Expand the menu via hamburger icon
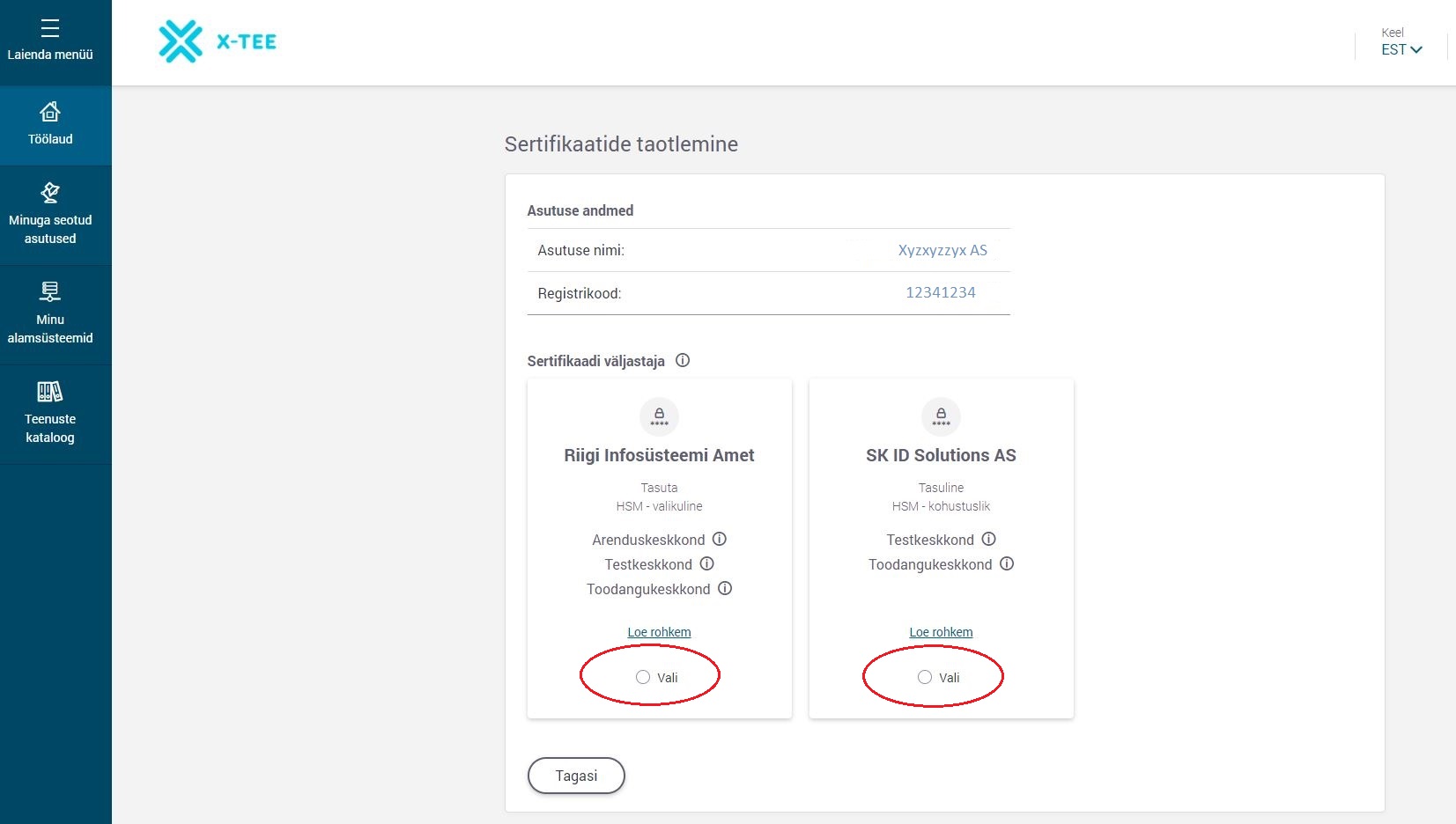 coord(50,29)
